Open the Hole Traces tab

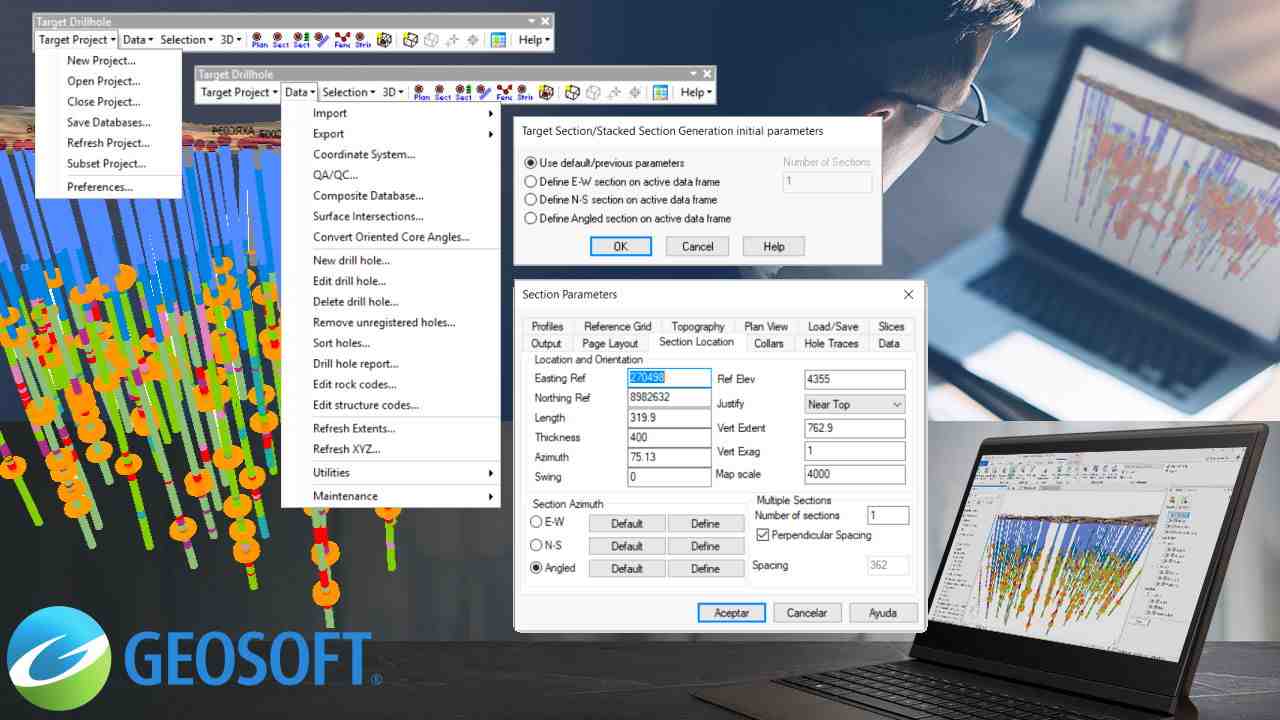(x=831, y=343)
